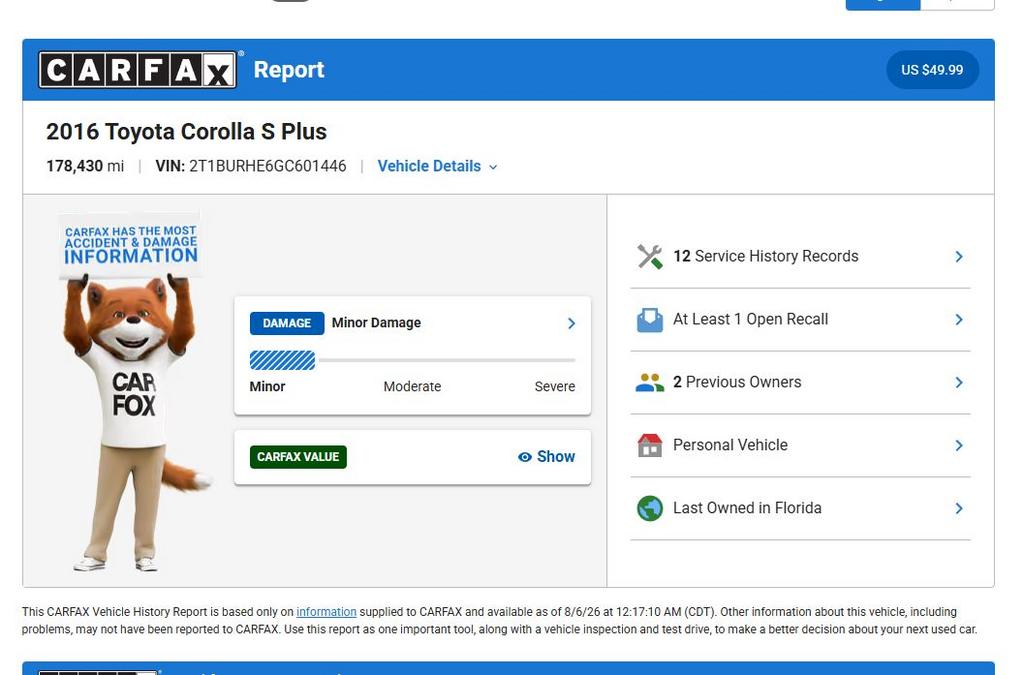1024x675 pixels.
Task: Click the US $49.99 price button
Action: coord(932,70)
